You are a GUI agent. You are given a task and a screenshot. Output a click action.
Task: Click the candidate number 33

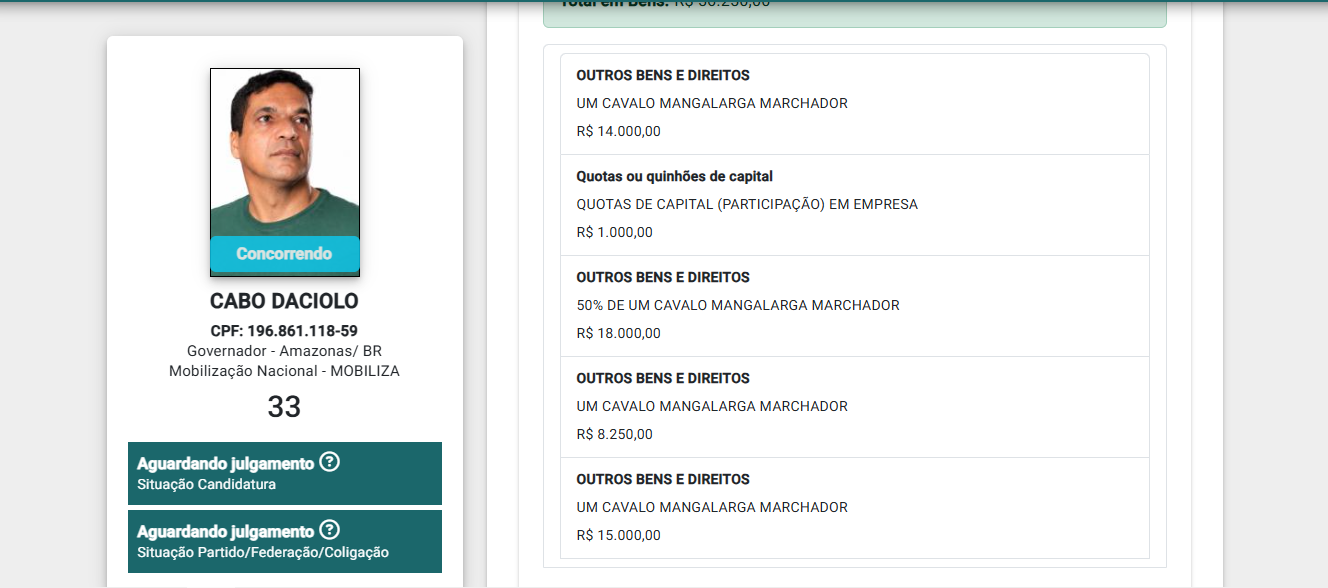284,407
